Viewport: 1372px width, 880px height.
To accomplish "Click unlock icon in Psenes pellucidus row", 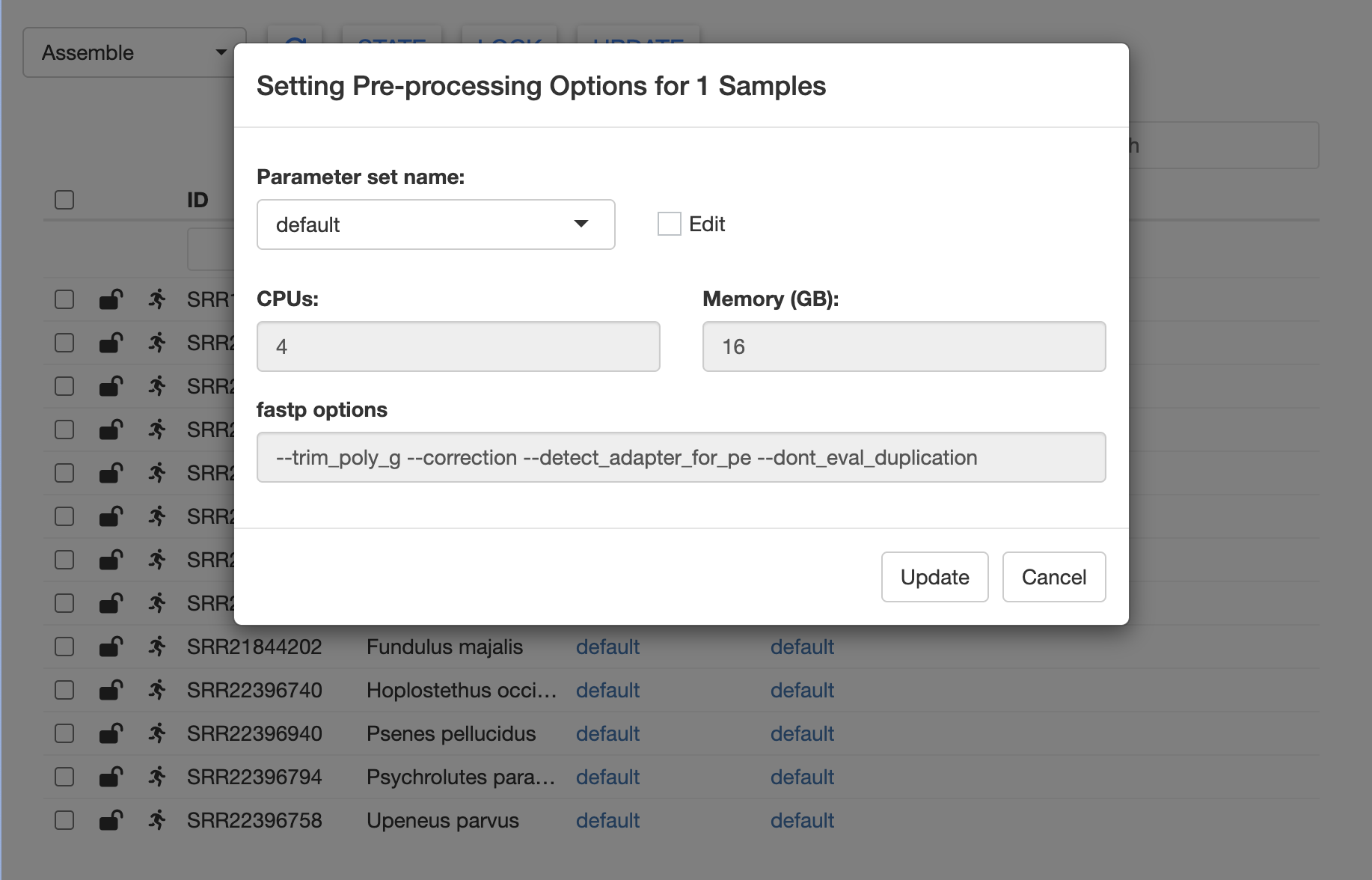I will 111,733.
